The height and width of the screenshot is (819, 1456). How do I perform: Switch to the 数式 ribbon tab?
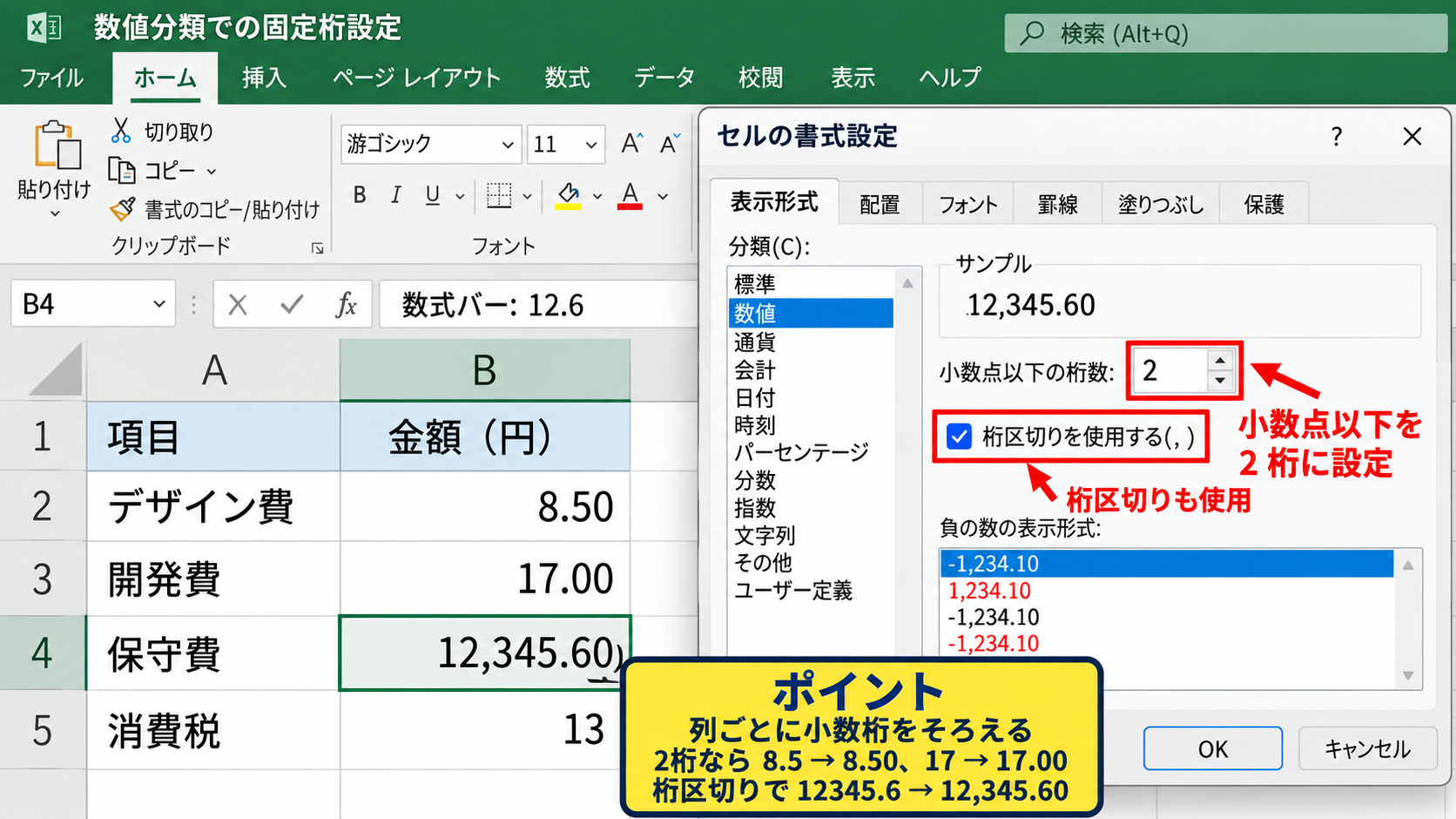coord(567,78)
